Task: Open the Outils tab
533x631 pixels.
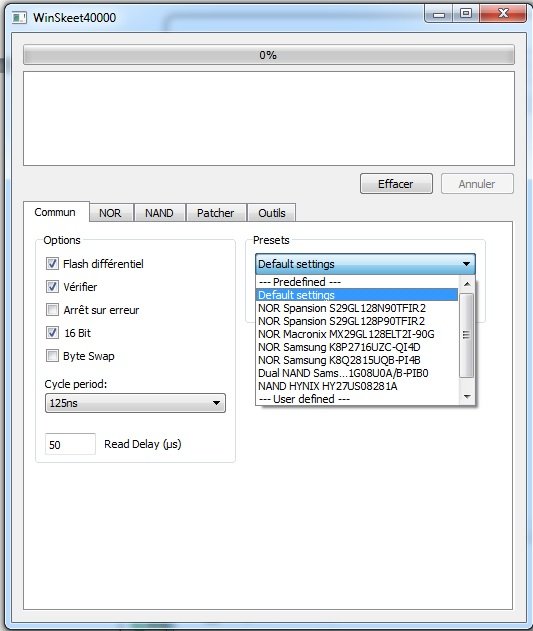Action: point(272,213)
